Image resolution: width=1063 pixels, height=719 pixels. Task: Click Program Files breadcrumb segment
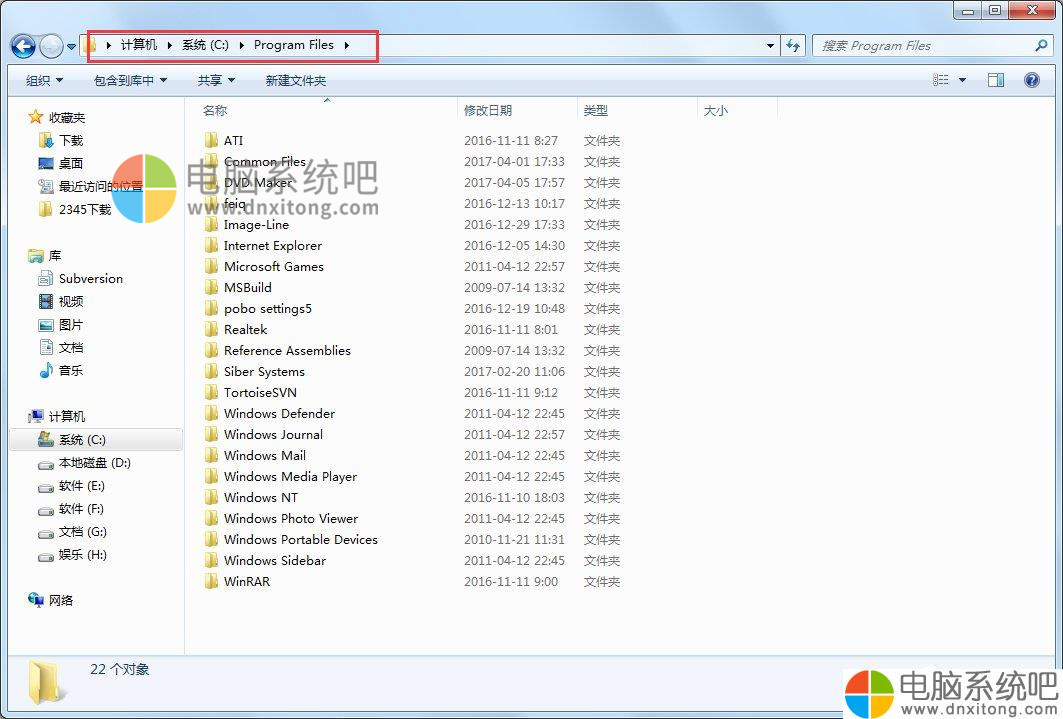pos(294,45)
